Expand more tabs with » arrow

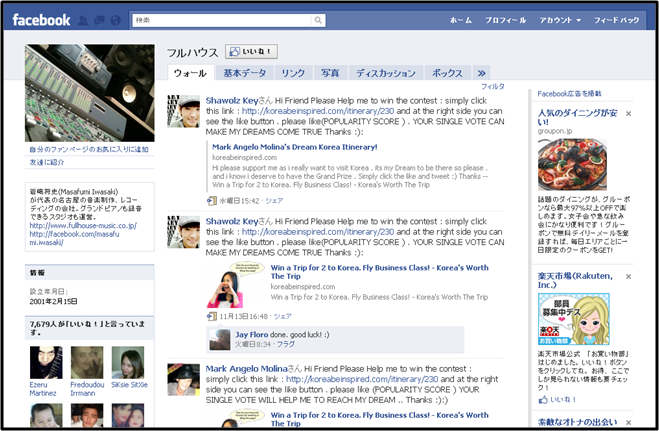click(481, 73)
